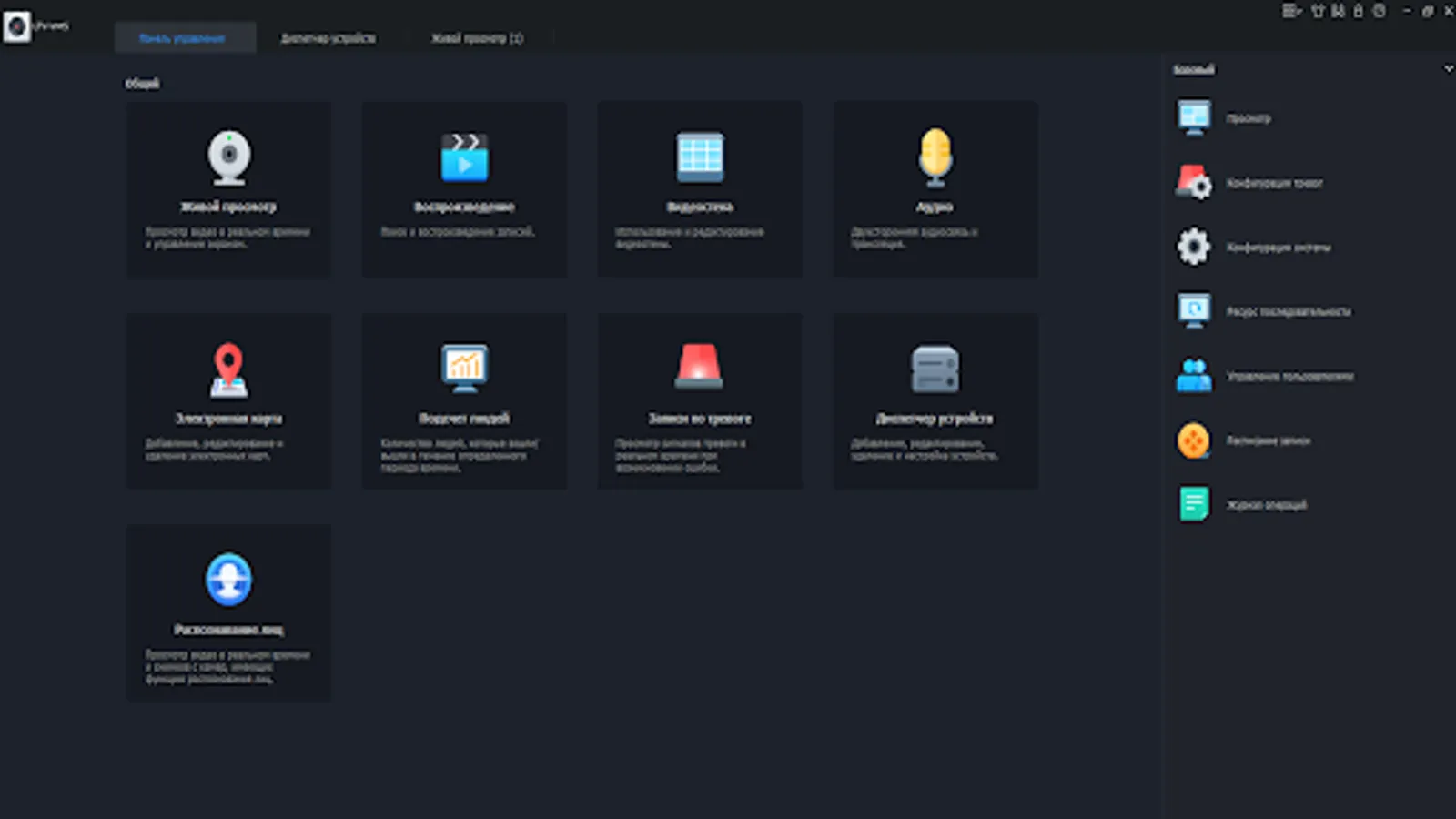
Task: Open Журнал операций green document item
Action: pos(1241,504)
